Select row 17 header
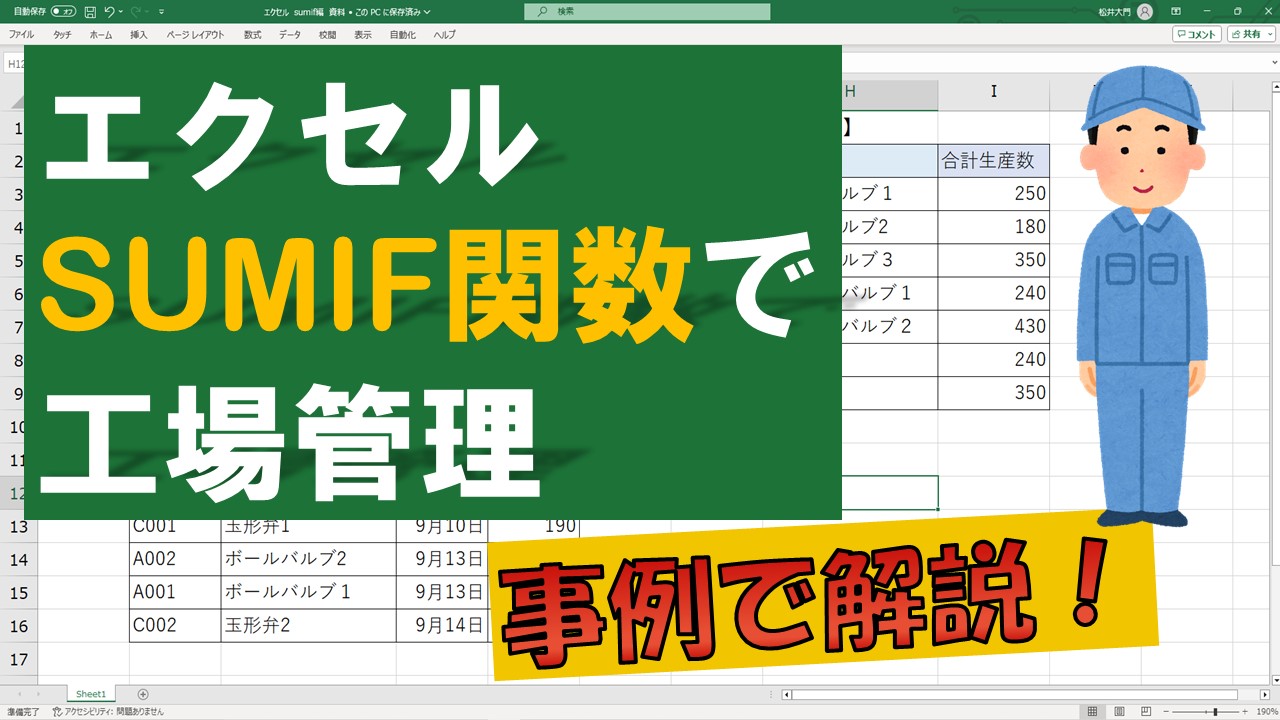The height and width of the screenshot is (720, 1280). click(19, 659)
